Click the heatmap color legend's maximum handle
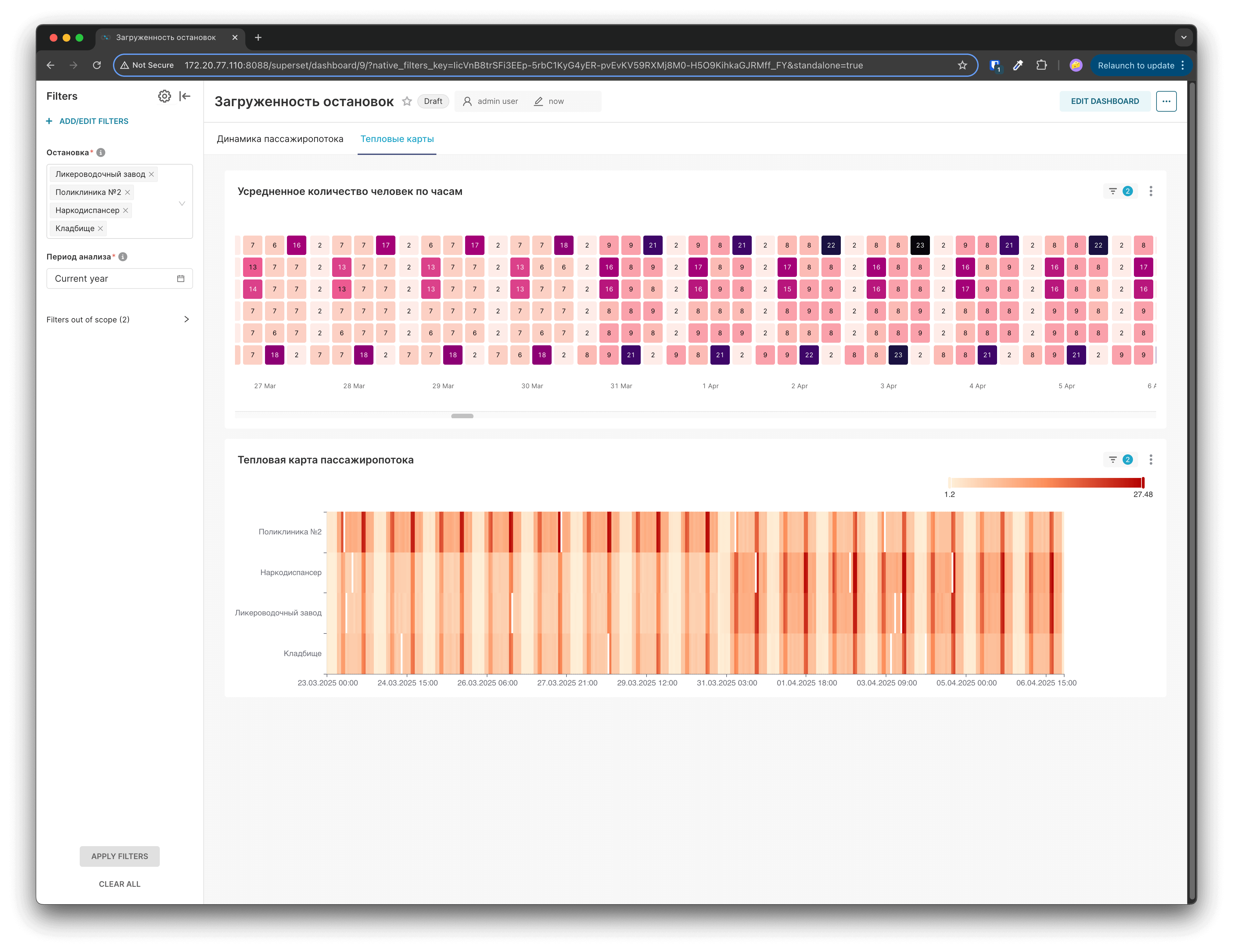The height and width of the screenshot is (952, 1233). 1143,482
